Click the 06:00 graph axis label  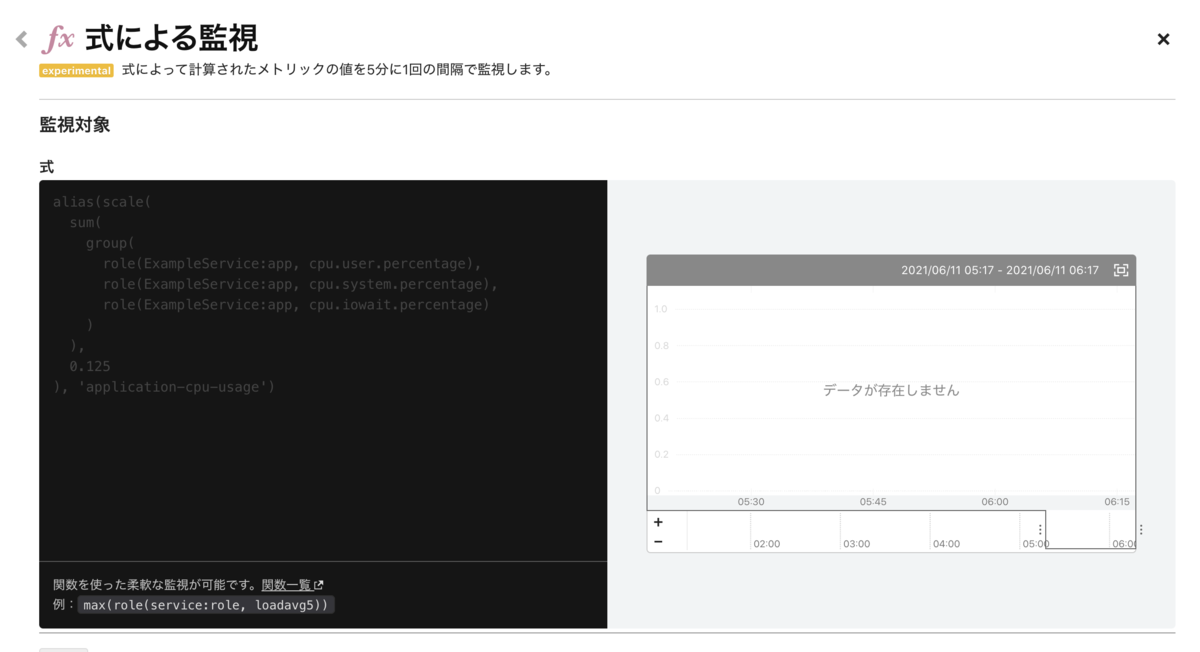click(x=995, y=502)
